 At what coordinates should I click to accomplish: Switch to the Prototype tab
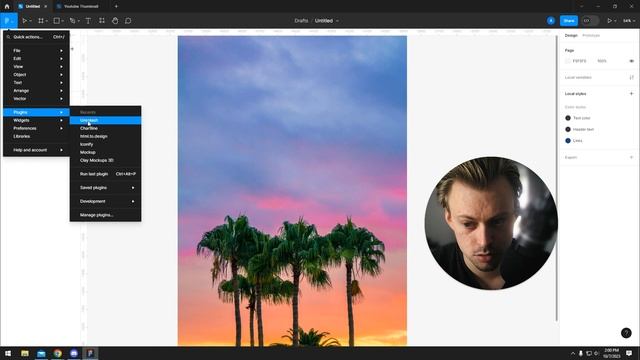591,36
